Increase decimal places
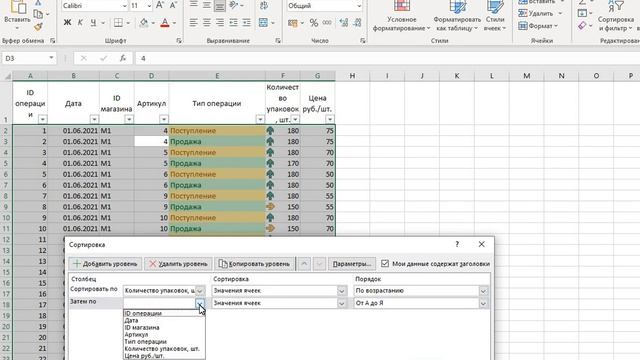This screenshot has height=360, width=640. 344,23
